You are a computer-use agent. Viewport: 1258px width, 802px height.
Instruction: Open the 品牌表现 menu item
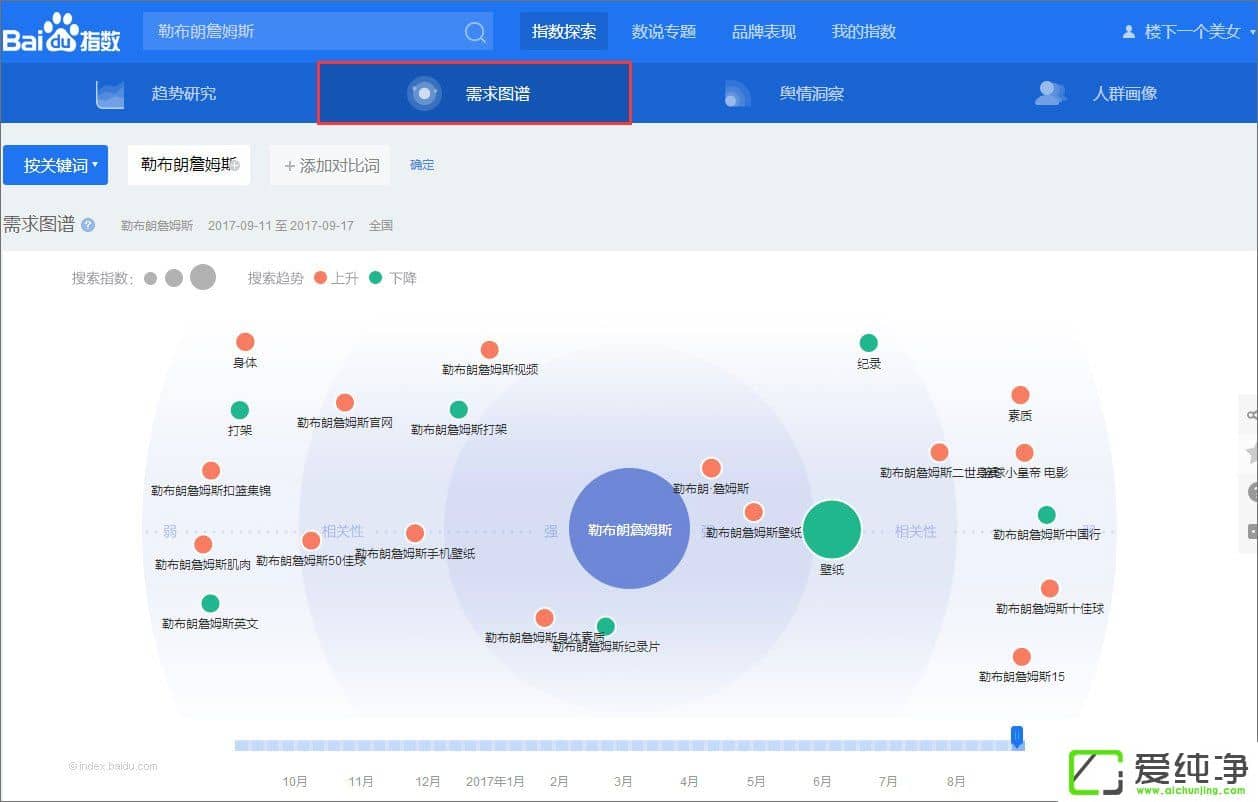coord(764,32)
